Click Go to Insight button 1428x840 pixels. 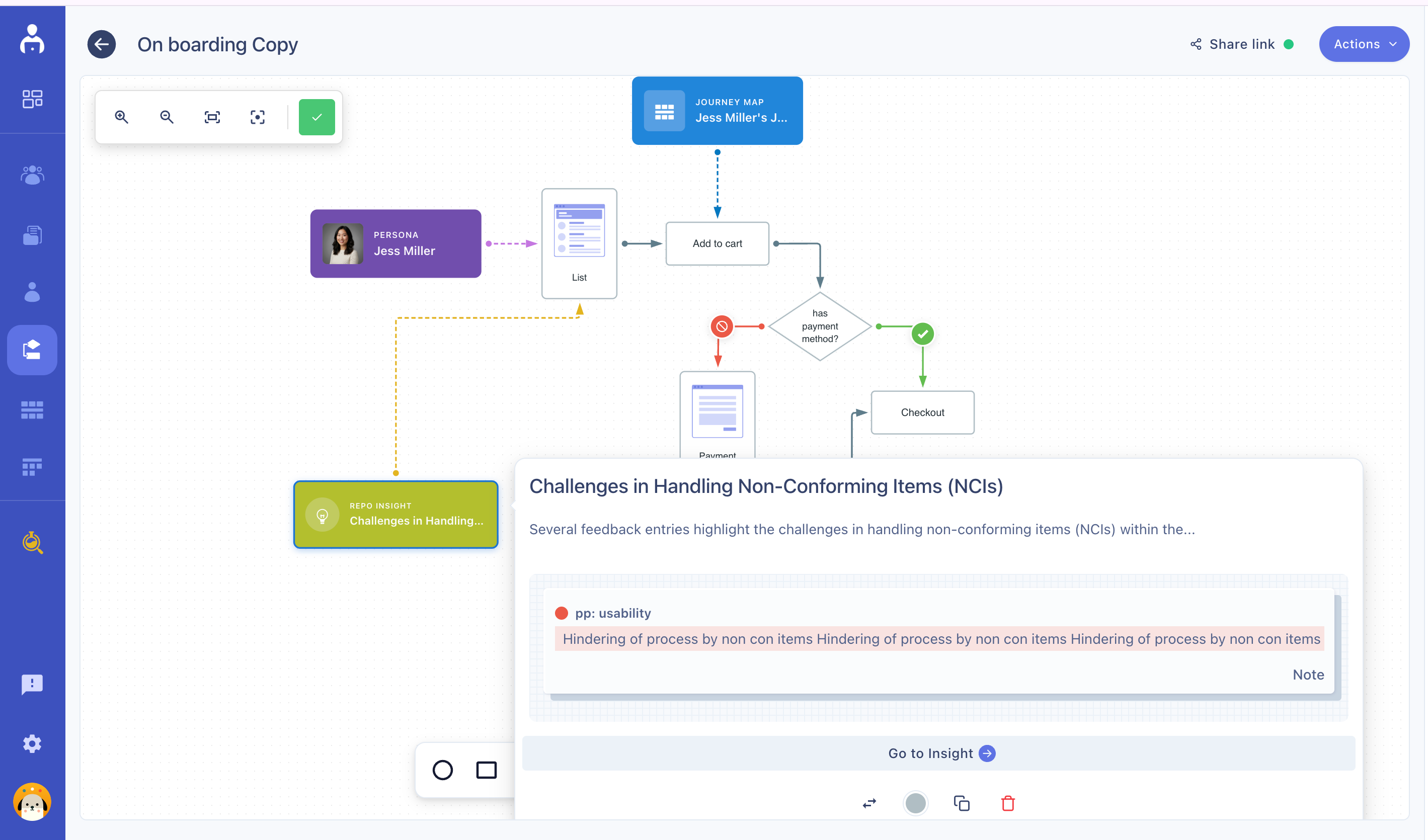938,753
